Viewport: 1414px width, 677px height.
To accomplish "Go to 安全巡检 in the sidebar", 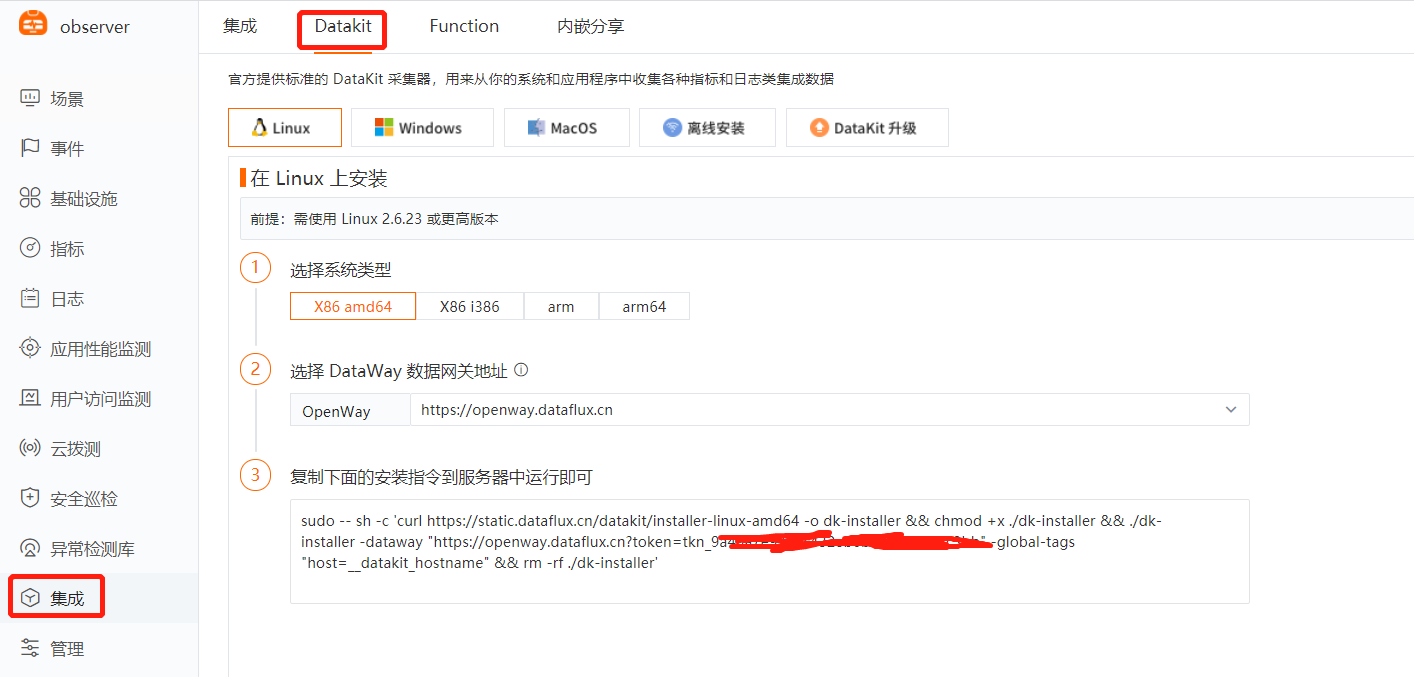I will pos(84,499).
